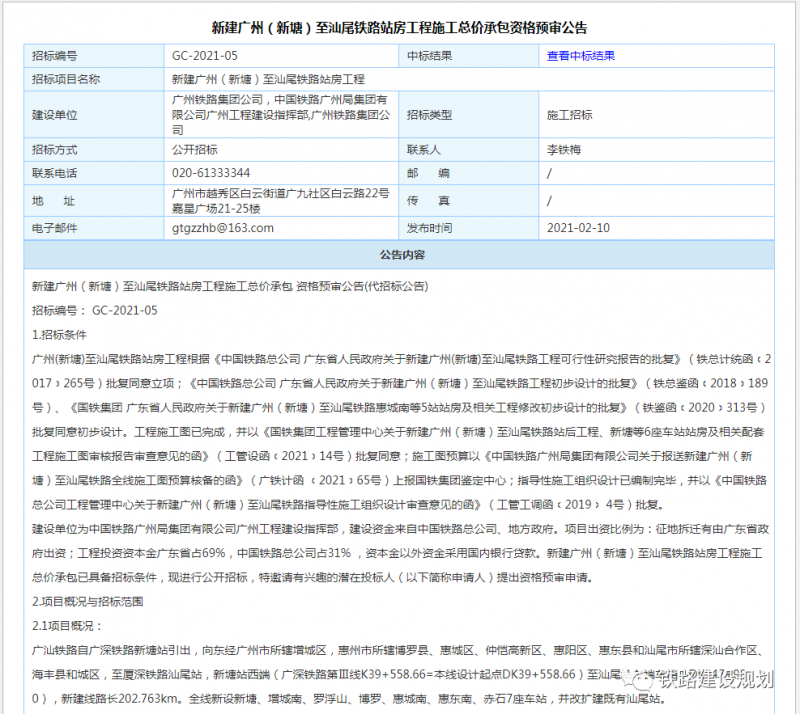Screen dimensions: 800x714
Task: Click the body line 招标编号： GC-2021-05
Action: 95,310
